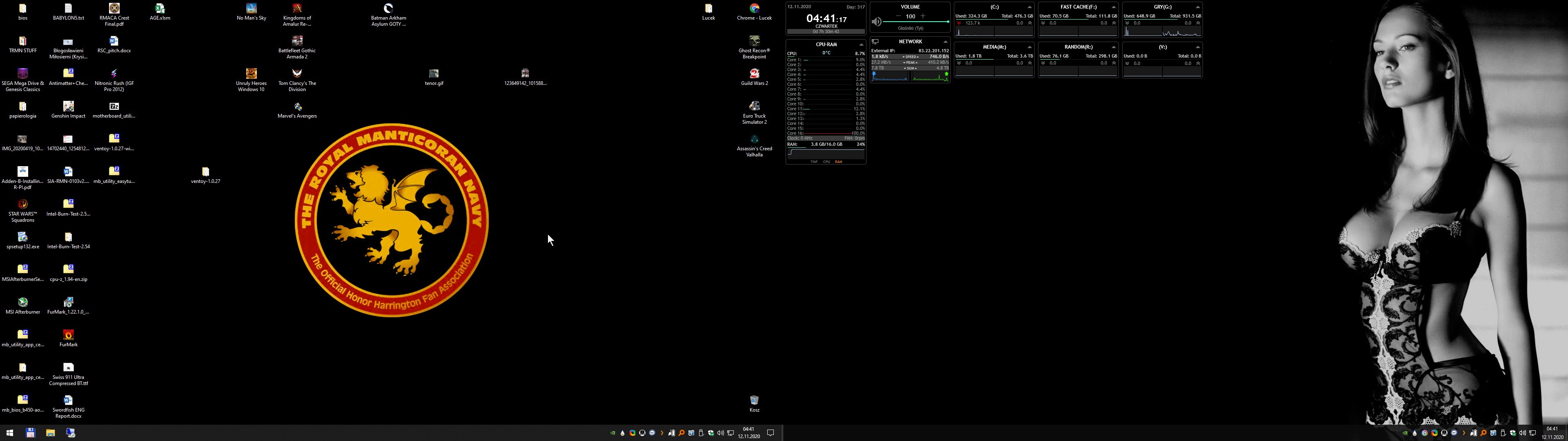Open the Kosz recycle bin
Image resolution: width=1568 pixels, height=441 pixels.
754,401
